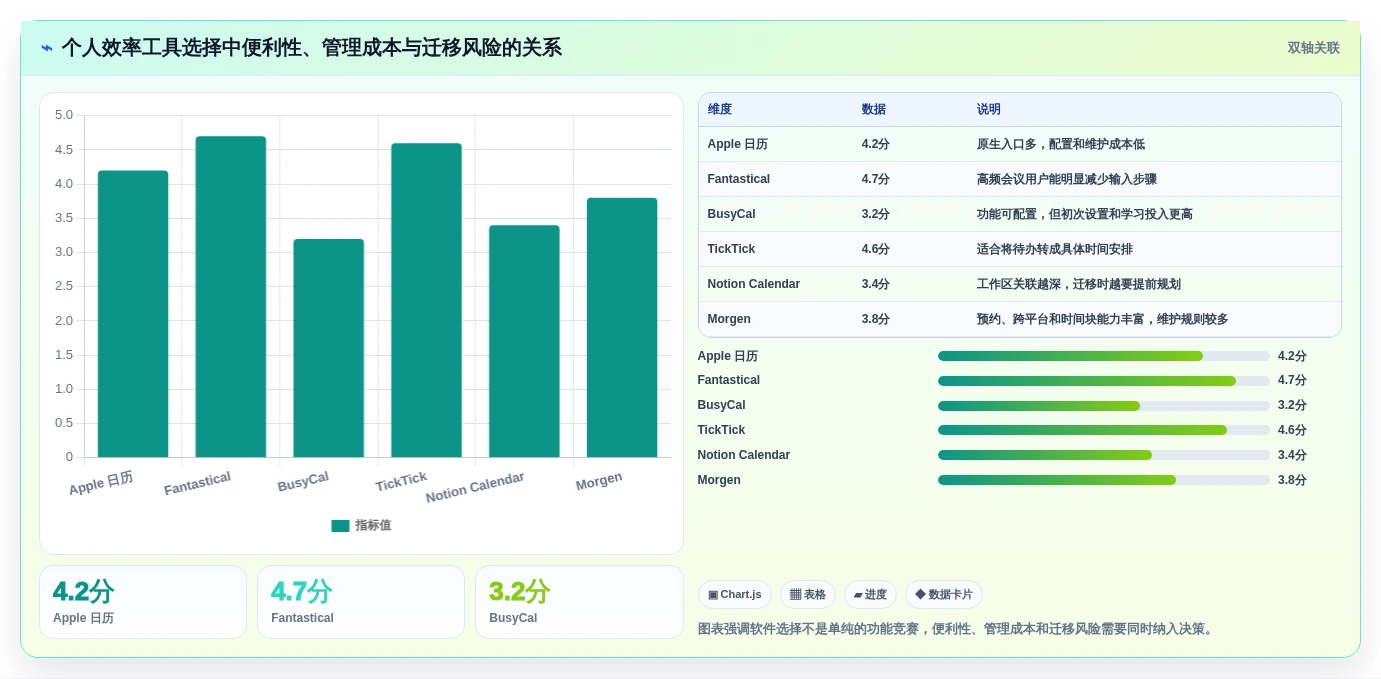Click the Chart.js tag chip
The image size is (1381, 679).
(x=735, y=594)
